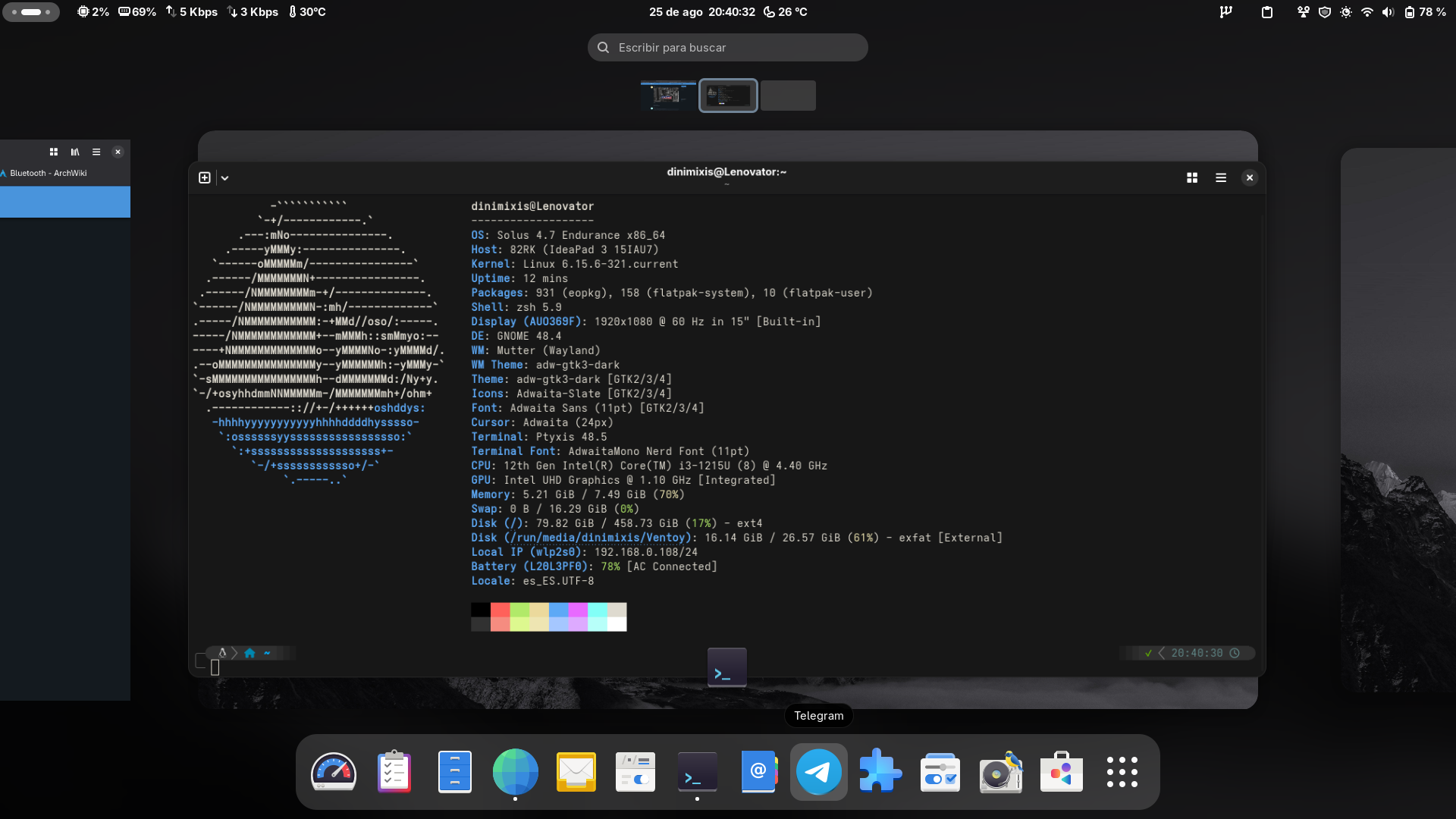Viewport: 1456px width, 819px height.
Task: Click the git branch tray icon
Action: coord(1226,12)
